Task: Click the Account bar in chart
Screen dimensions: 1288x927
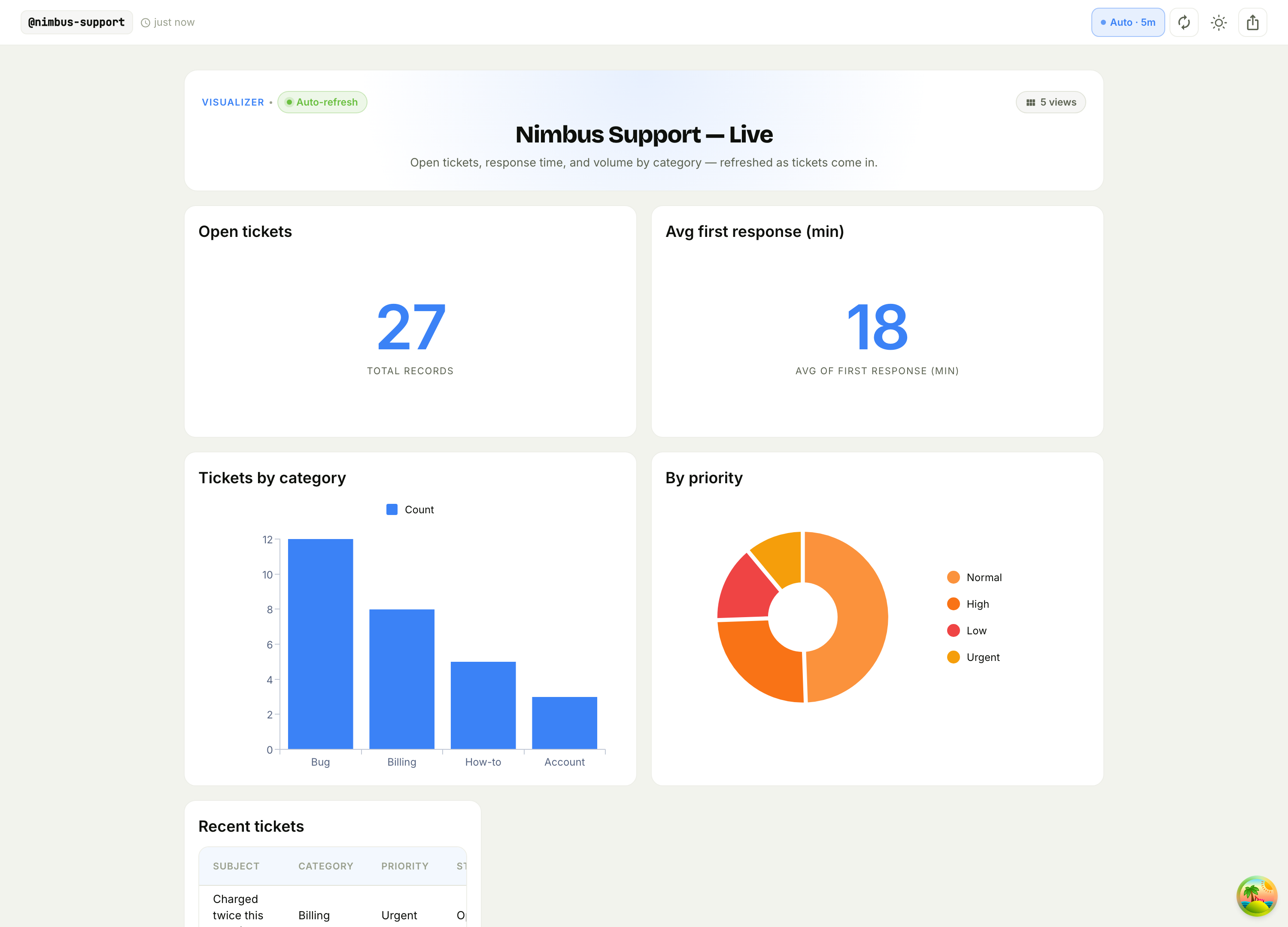Action: [x=564, y=723]
